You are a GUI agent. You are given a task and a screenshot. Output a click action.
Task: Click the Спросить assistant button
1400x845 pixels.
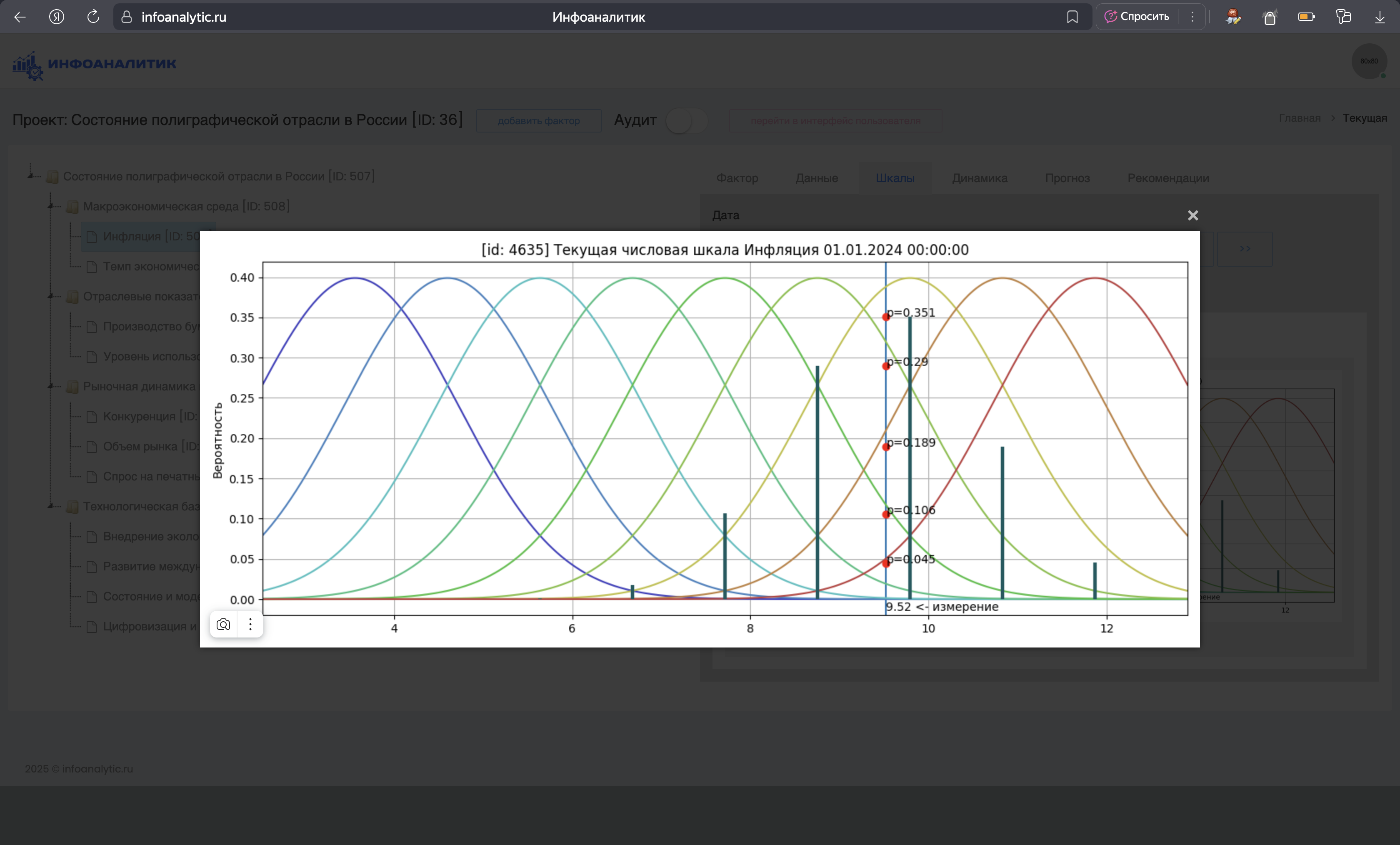1137,17
